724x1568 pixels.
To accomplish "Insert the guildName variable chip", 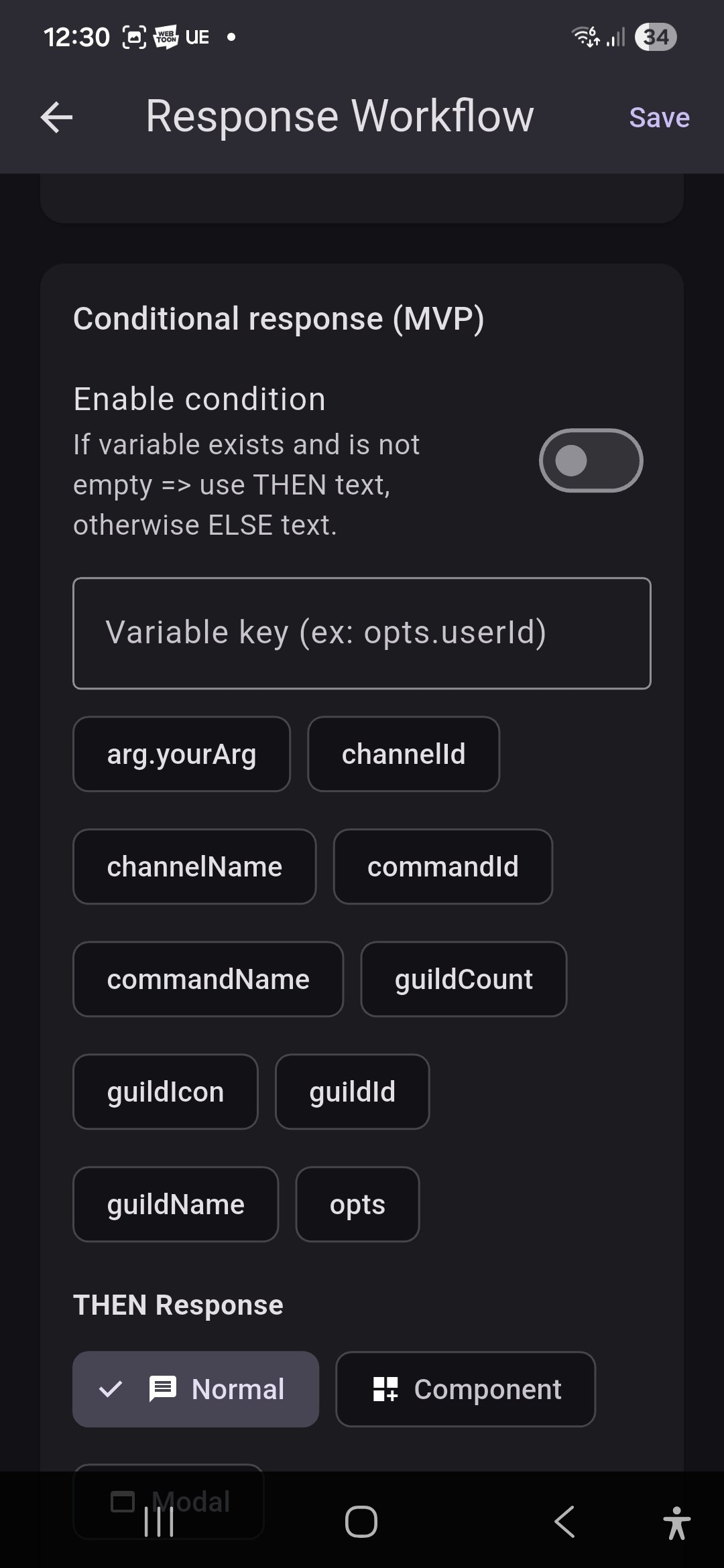I will pos(175,1204).
